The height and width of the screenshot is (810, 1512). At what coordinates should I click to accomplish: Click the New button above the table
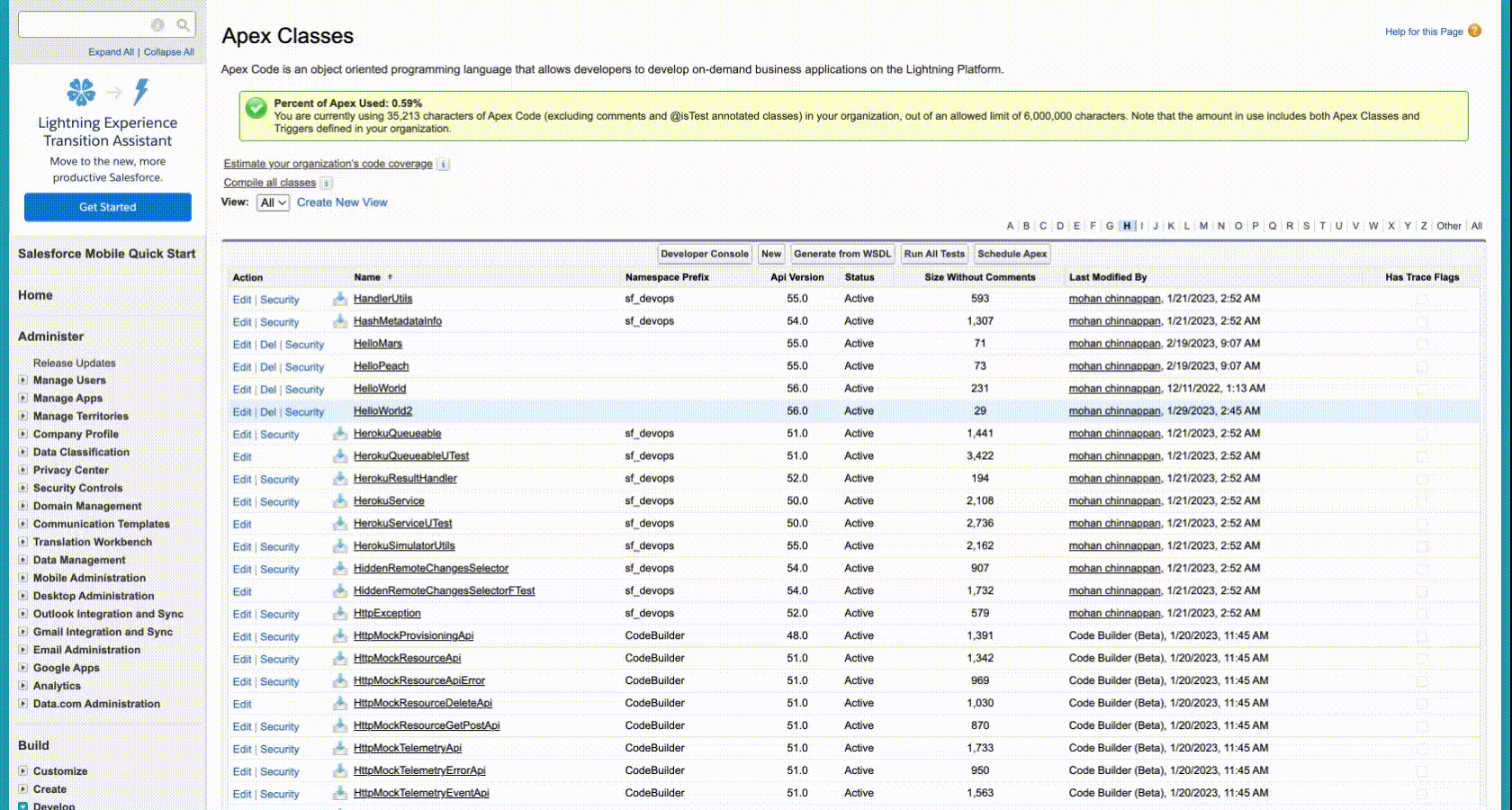click(771, 254)
